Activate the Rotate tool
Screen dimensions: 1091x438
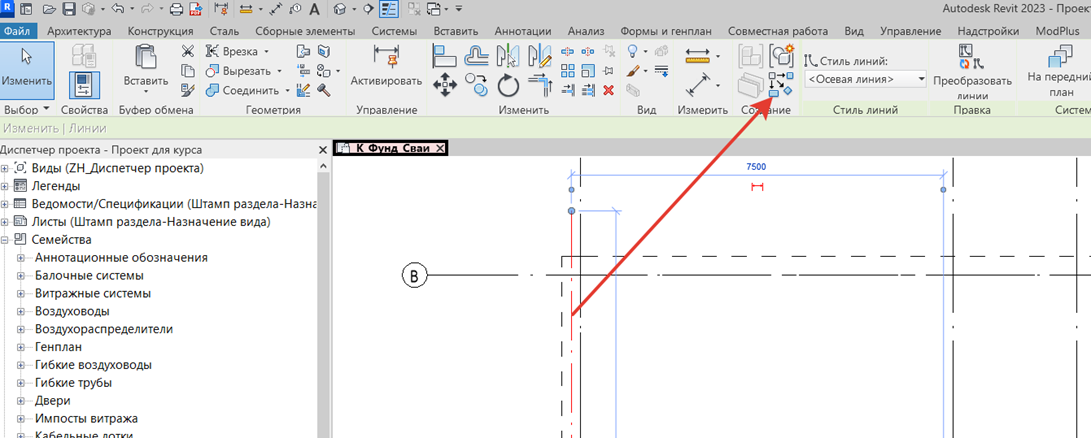509,86
